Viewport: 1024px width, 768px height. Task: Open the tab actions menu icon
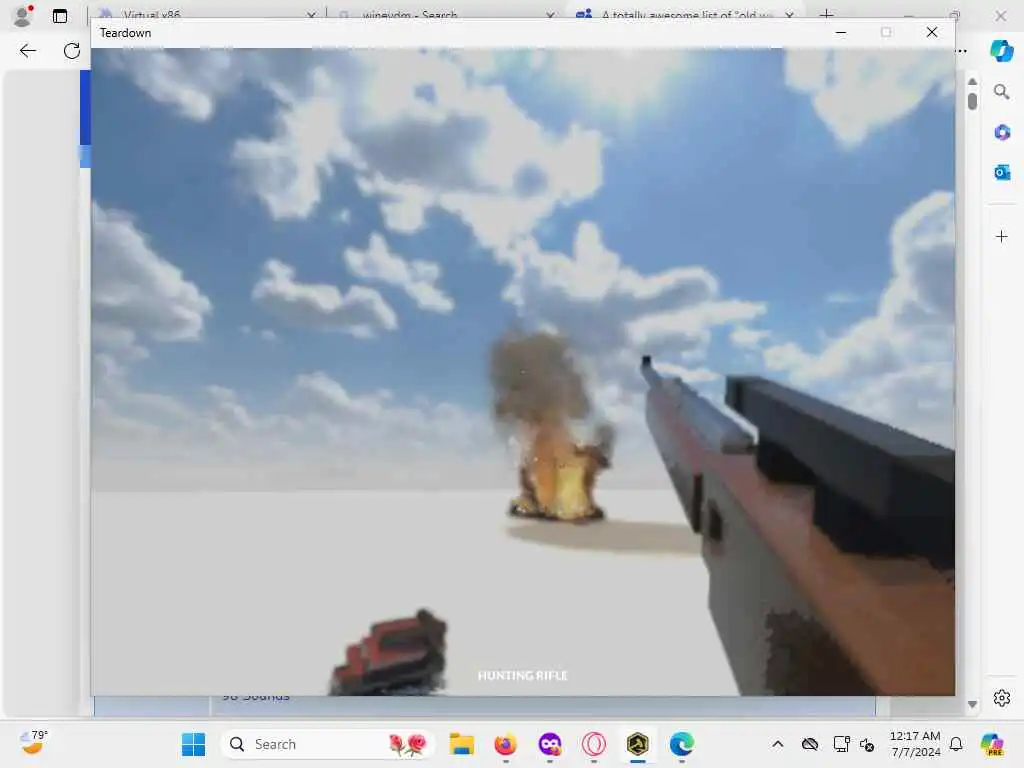click(59, 16)
